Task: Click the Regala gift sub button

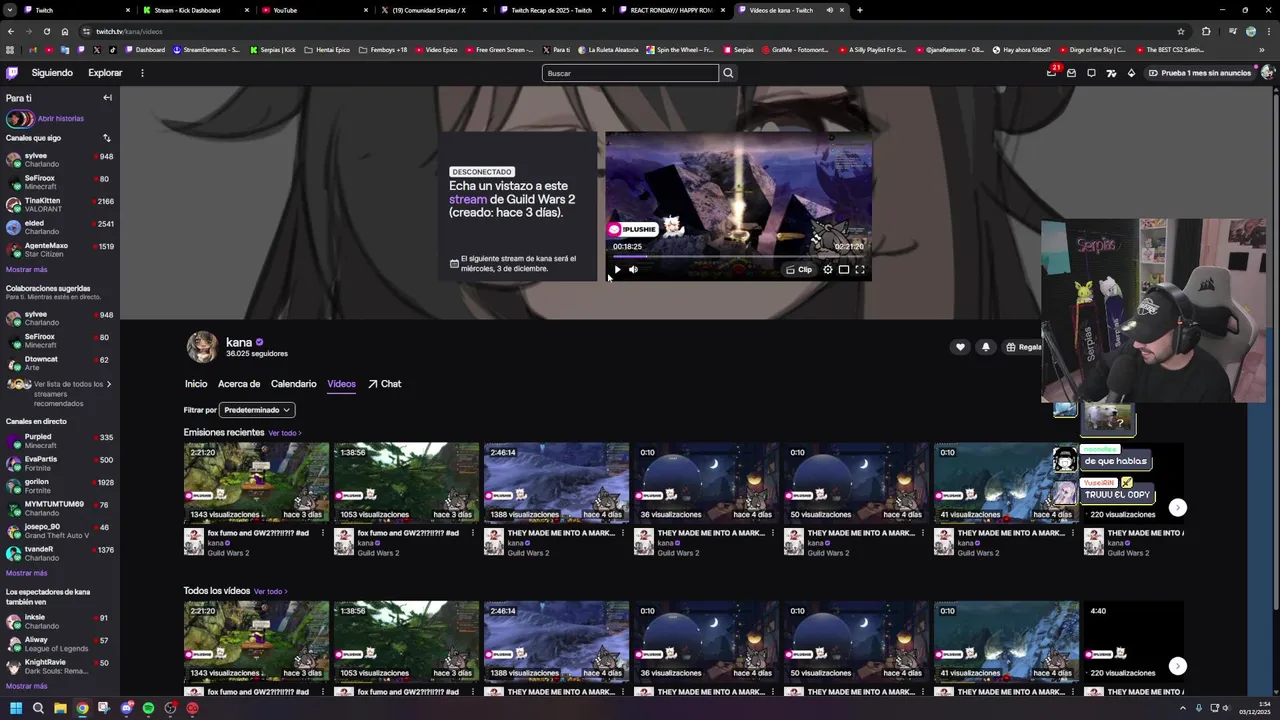Action: (1024, 347)
